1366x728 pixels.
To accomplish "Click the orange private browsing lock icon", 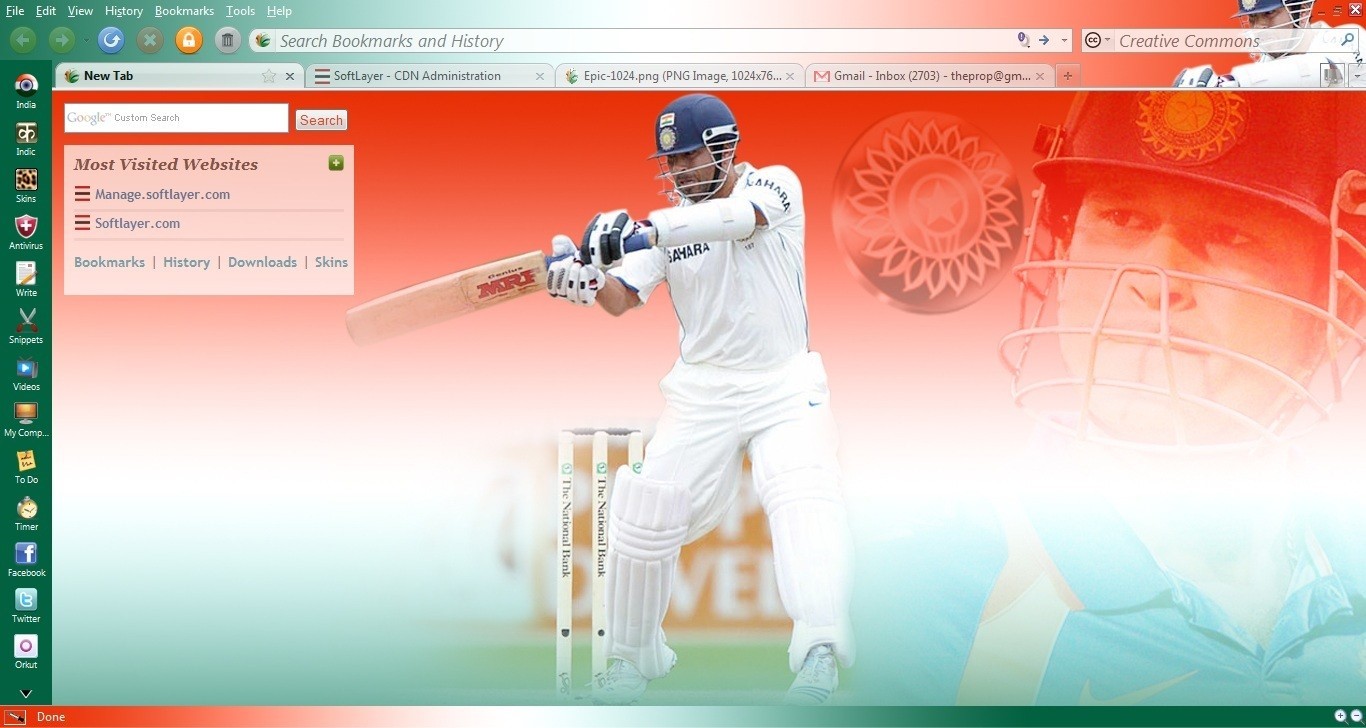I will click(188, 40).
